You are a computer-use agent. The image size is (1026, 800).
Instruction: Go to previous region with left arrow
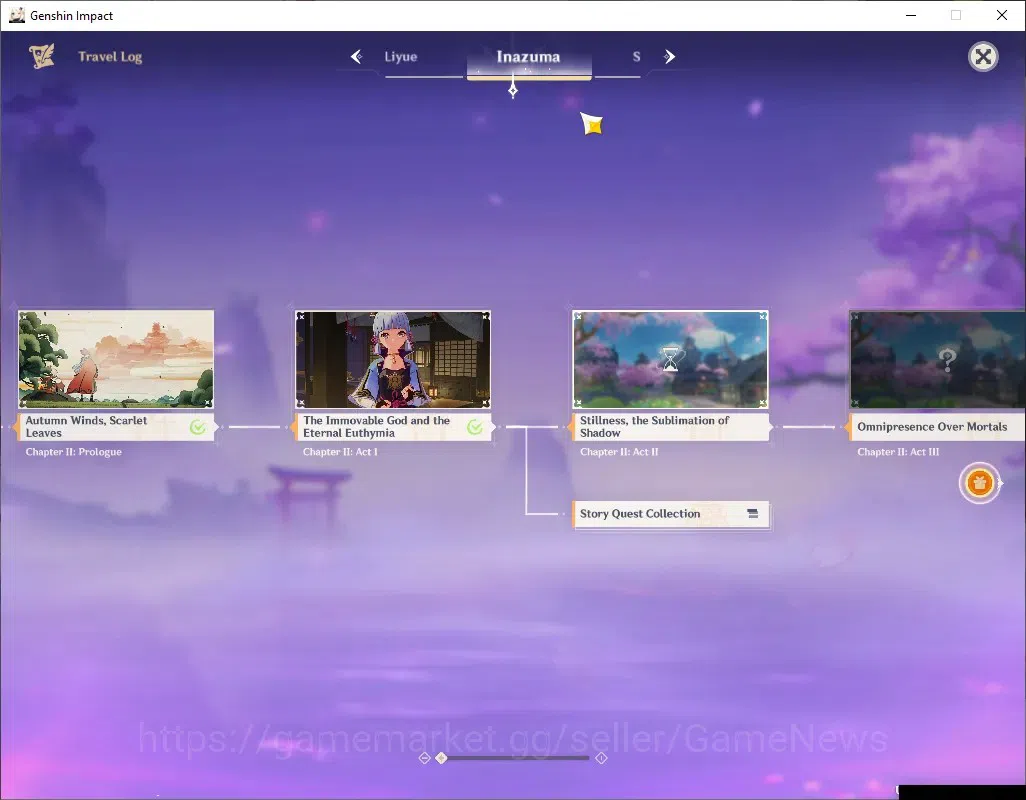(357, 57)
